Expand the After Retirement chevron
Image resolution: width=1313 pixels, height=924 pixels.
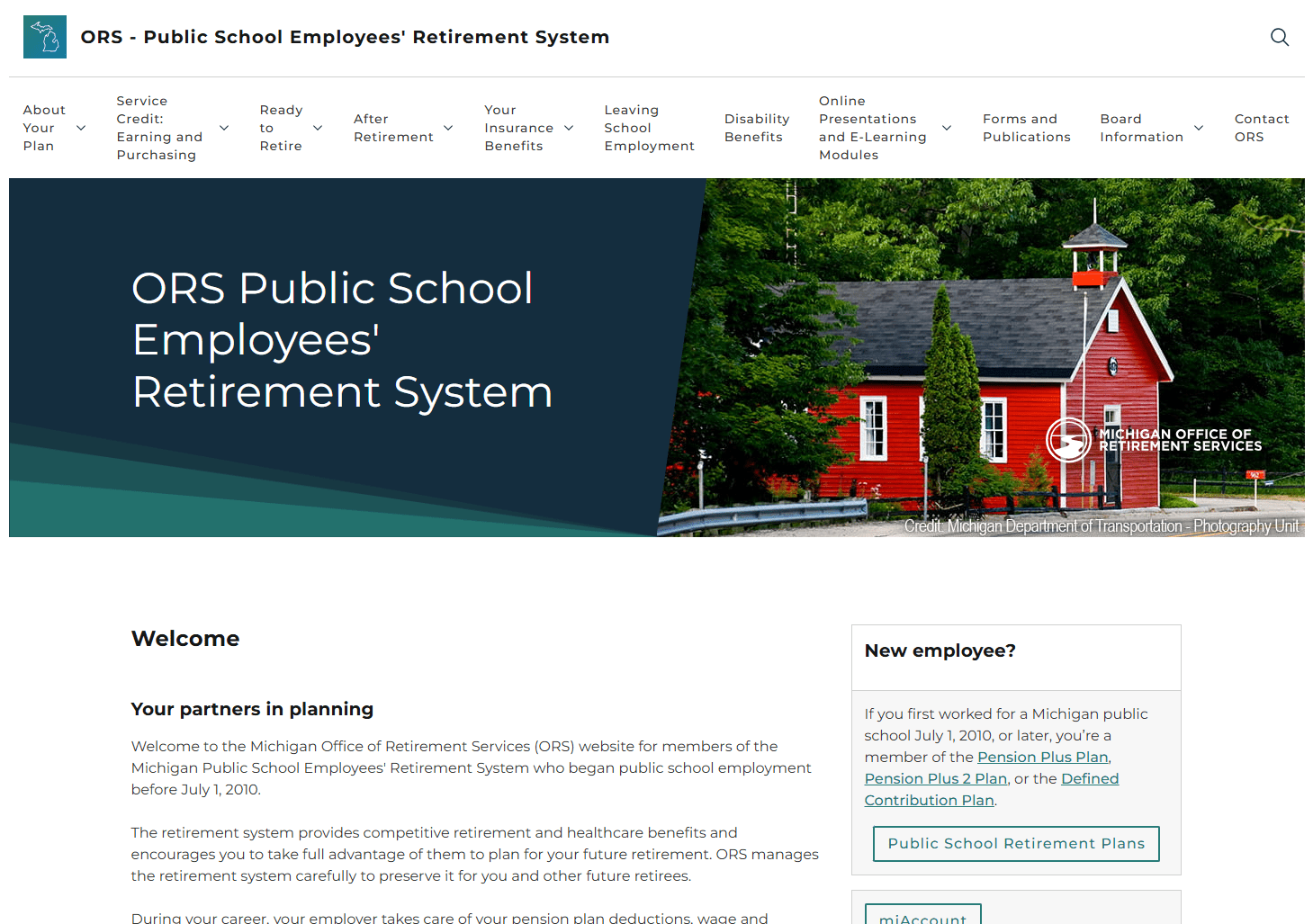click(448, 128)
